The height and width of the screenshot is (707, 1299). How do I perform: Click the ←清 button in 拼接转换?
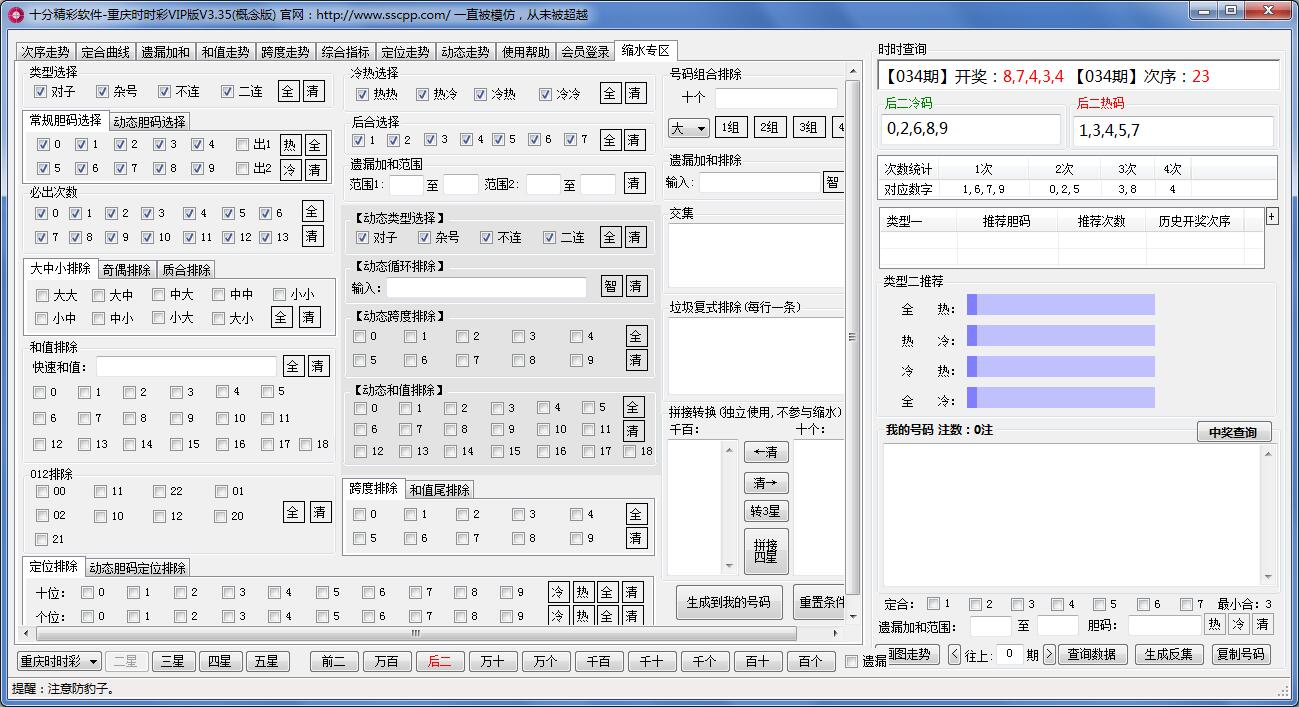point(766,452)
